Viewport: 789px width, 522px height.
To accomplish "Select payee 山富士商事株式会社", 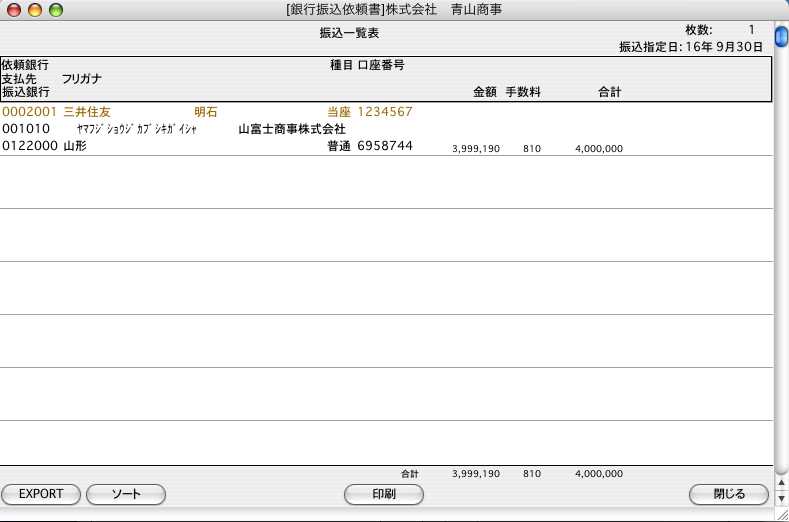I will click(x=292, y=129).
